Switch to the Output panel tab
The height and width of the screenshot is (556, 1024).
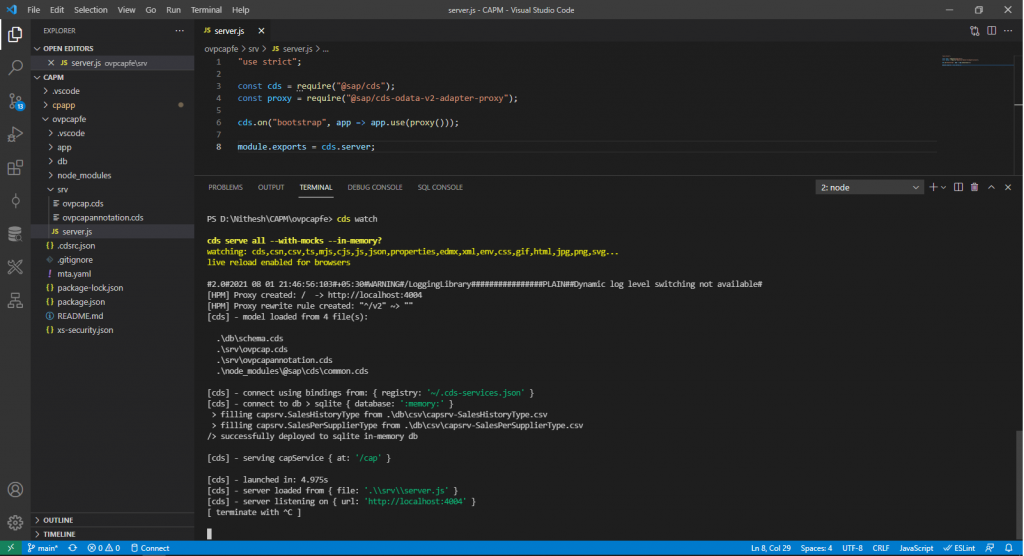pyautogui.click(x=270, y=188)
